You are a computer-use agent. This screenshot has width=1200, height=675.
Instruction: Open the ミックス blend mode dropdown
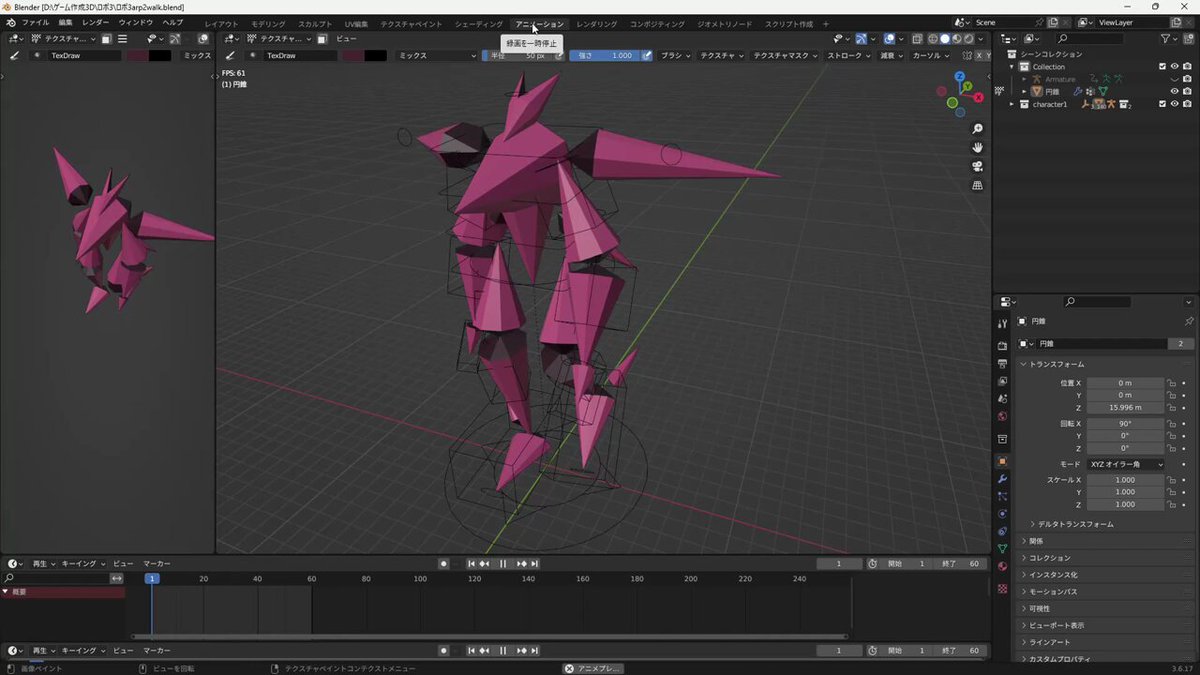coord(436,56)
